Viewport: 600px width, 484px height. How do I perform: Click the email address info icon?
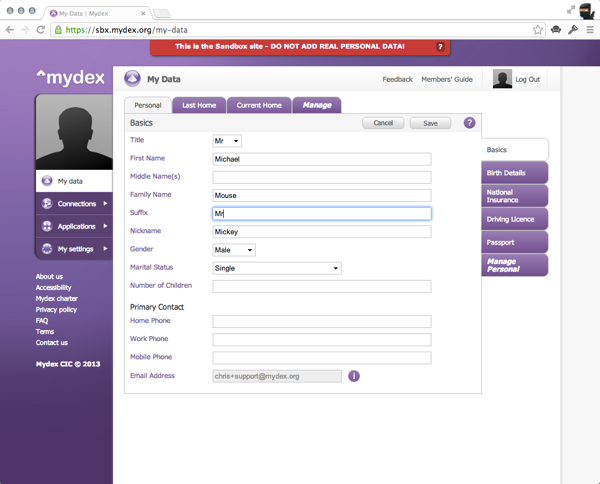tap(354, 376)
